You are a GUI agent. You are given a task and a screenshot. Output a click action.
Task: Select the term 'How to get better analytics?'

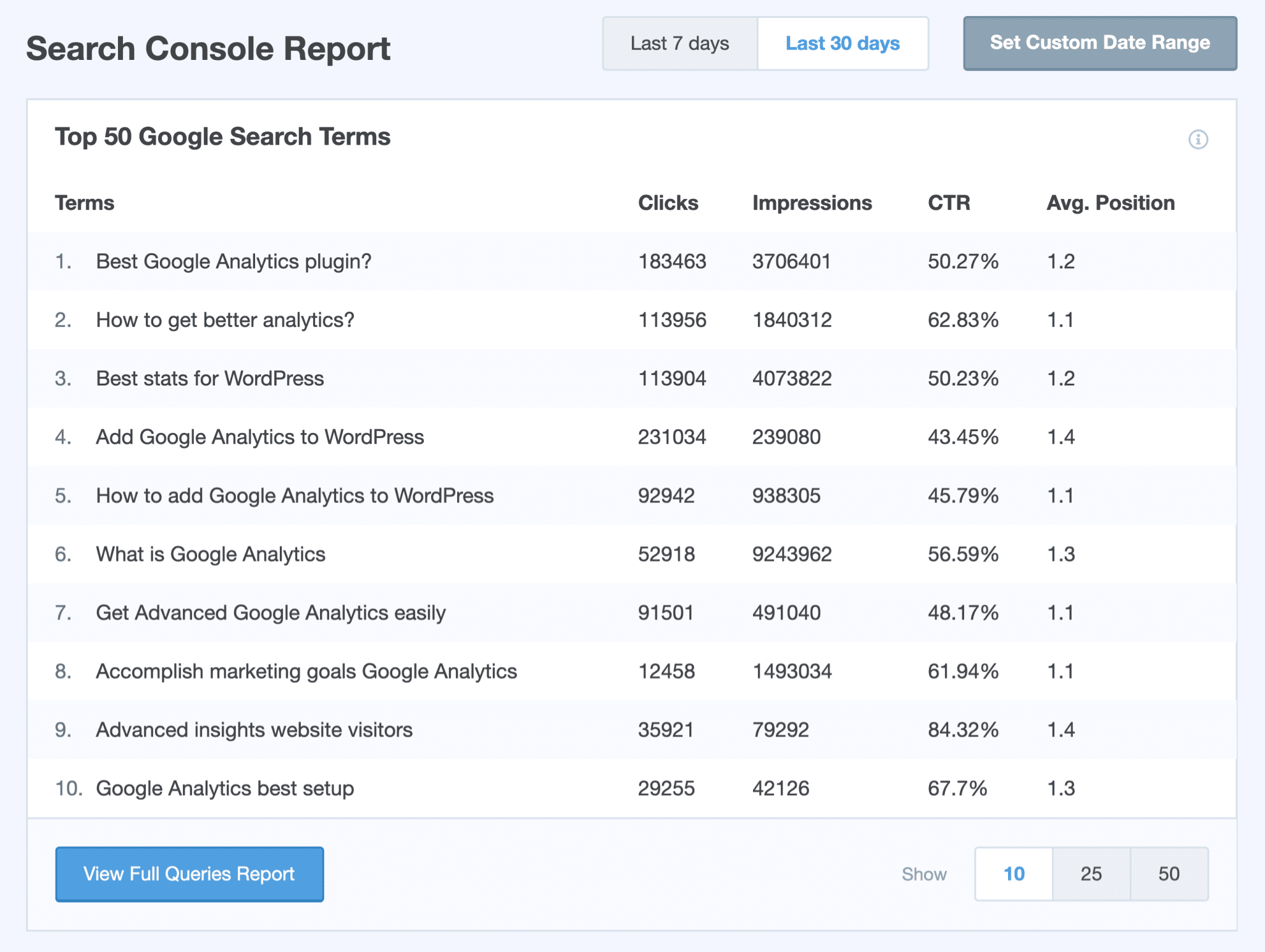point(225,319)
